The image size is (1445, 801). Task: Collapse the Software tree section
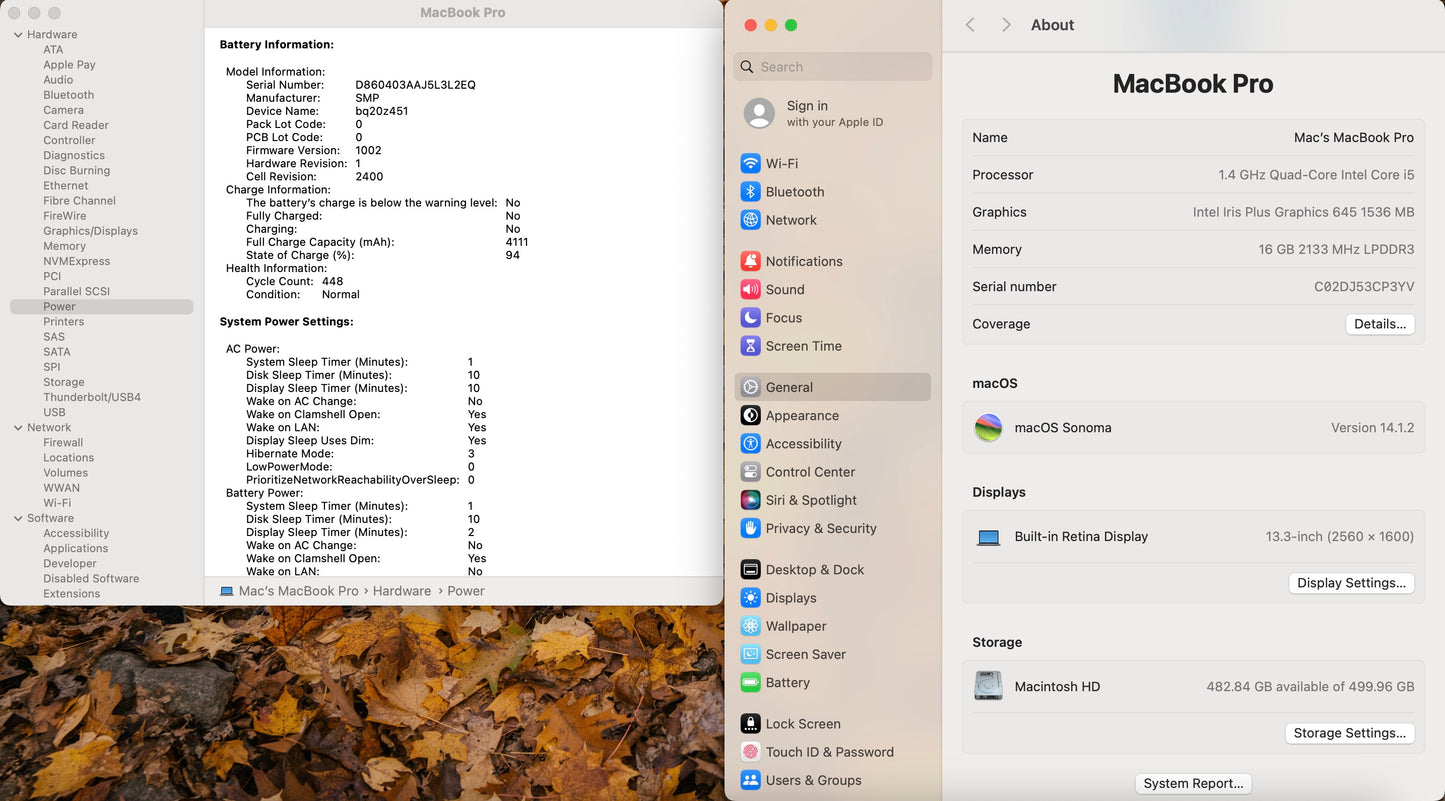[18, 519]
